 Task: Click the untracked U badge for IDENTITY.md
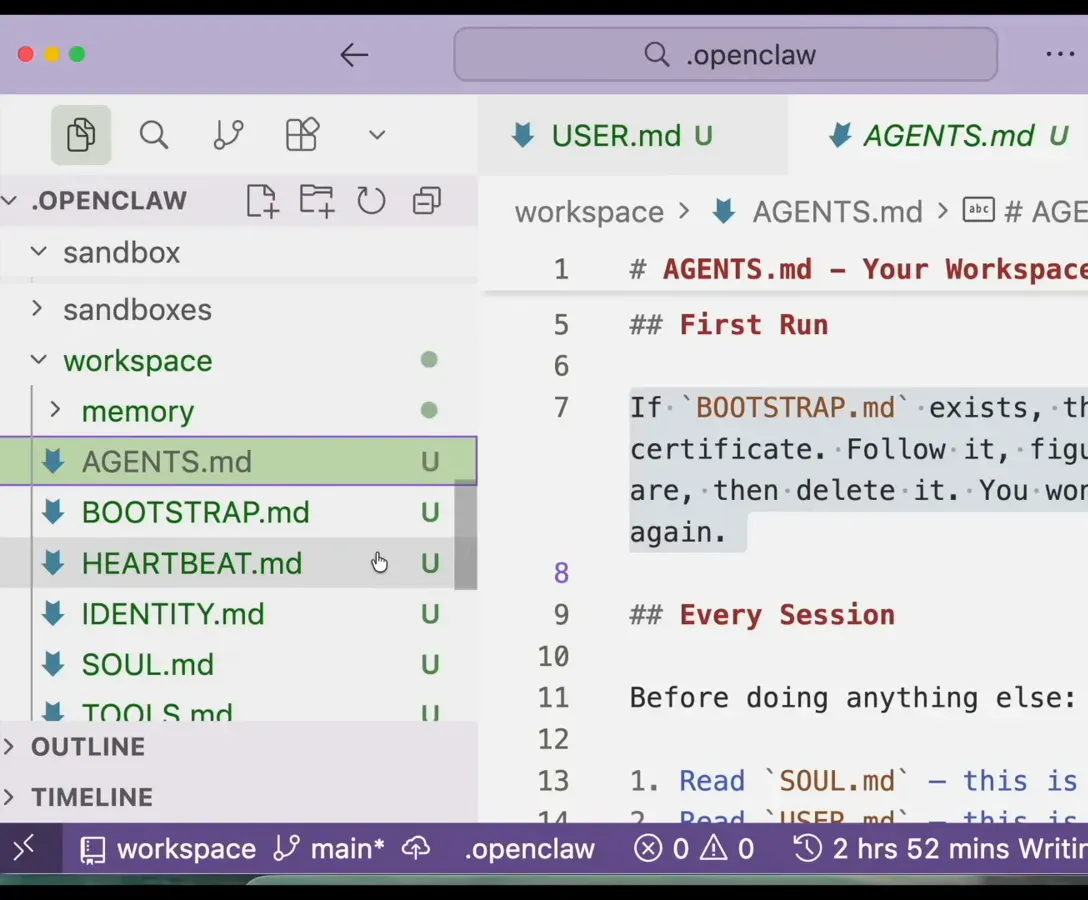click(x=430, y=614)
